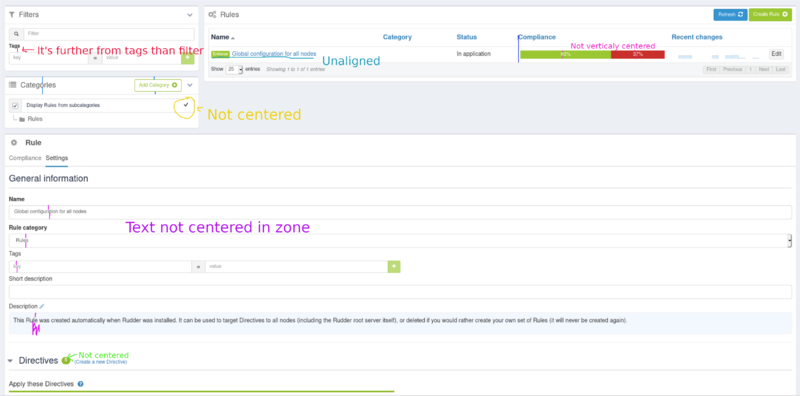This screenshot has width=800, height=396.
Task: Click the Short description input field
Action: pyautogui.click(x=401, y=292)
